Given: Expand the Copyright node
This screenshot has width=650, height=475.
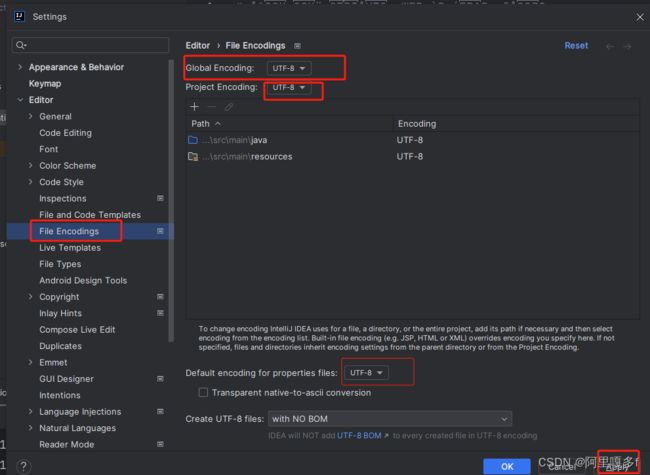Looking at the screenshot, I should coord(30,297).
